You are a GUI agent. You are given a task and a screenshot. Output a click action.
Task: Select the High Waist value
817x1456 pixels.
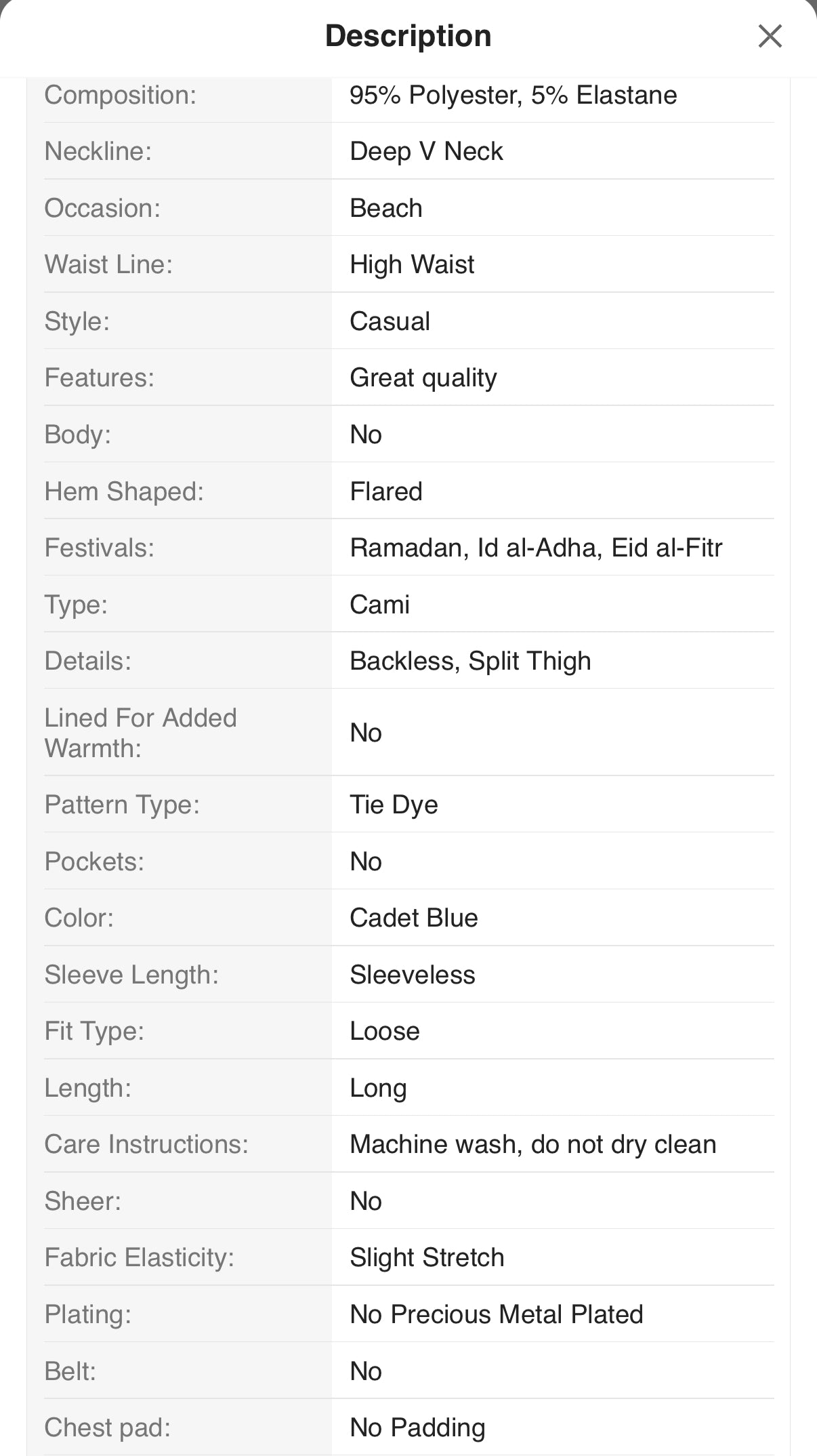click(412, 264)
